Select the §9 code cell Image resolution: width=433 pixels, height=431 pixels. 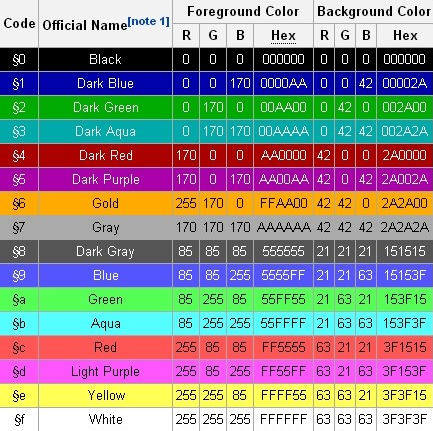(x=19, y=275)
